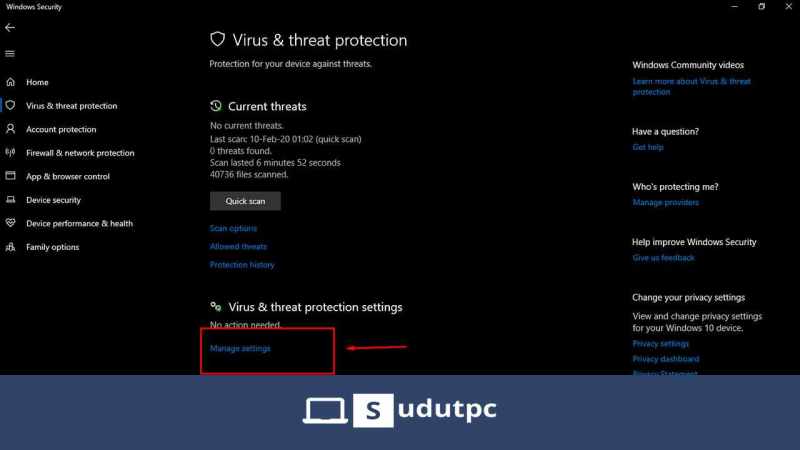Open Firewall & network protection antenna icon
The height and width of the screenshot is (450, 800).
(10, 152)
